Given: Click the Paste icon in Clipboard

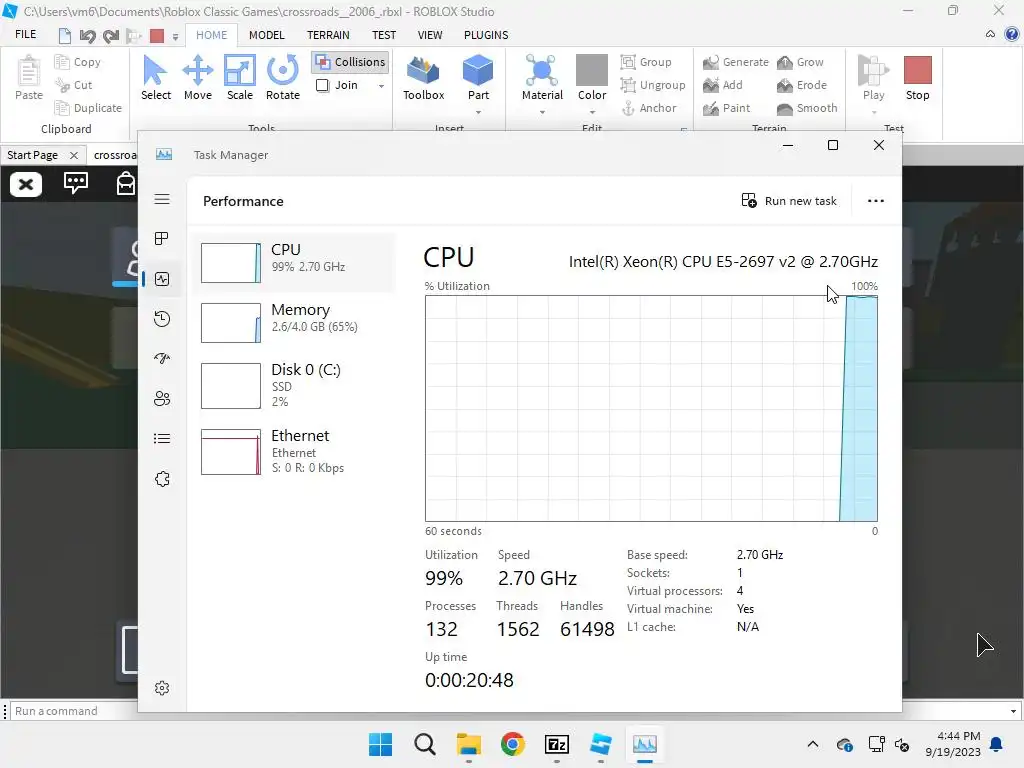Looking at the screenshot, I should tap(29, 78).
